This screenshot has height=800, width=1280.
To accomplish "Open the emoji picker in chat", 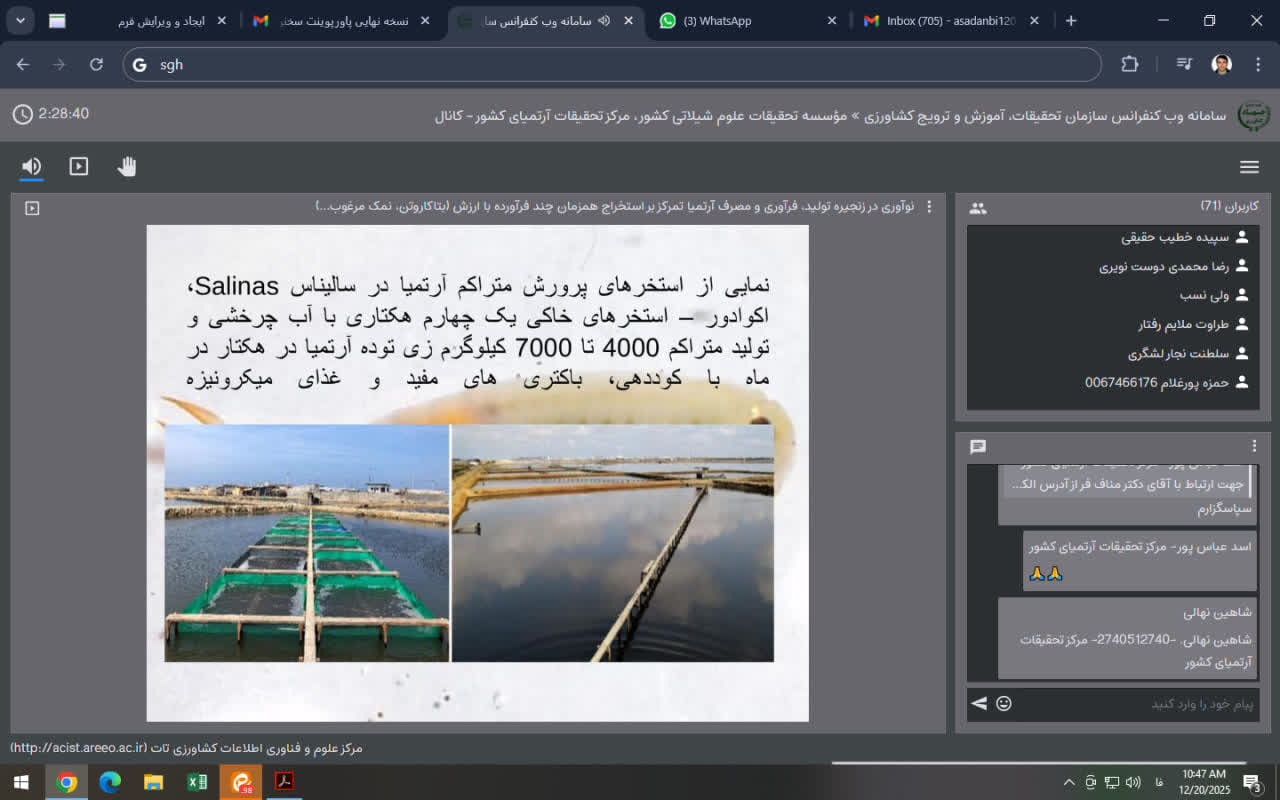I will pyautogui.click(x=1004, y=703).
